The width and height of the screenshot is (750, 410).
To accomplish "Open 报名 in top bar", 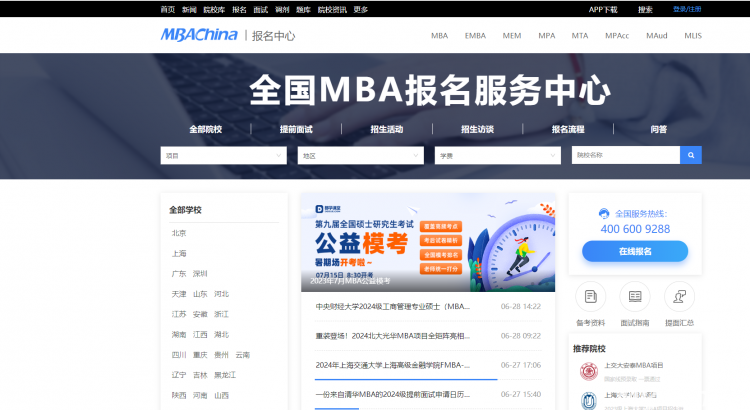I will coord(239,10).
